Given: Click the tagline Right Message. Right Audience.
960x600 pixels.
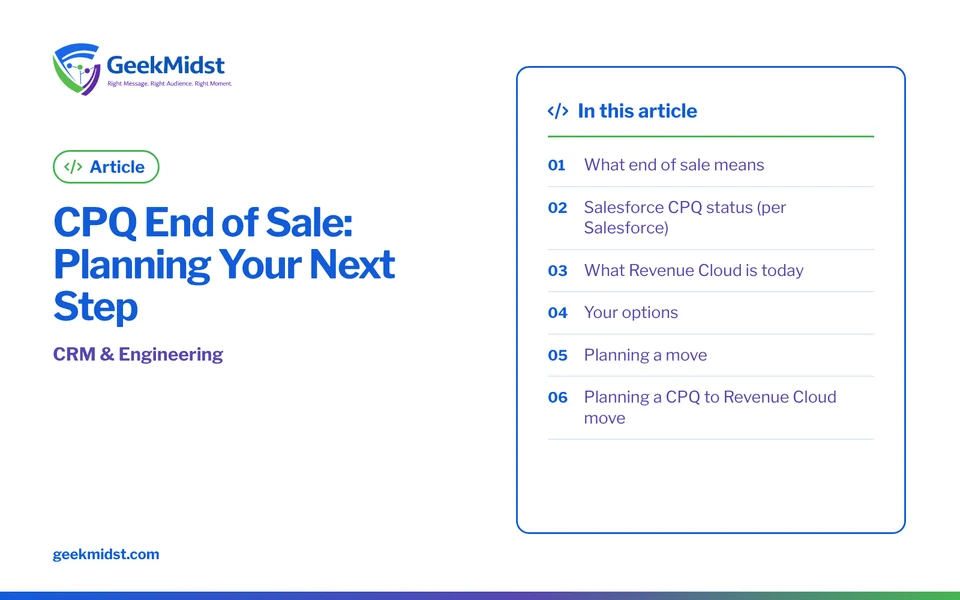Looking at the screenshot, I should point(170,83).
